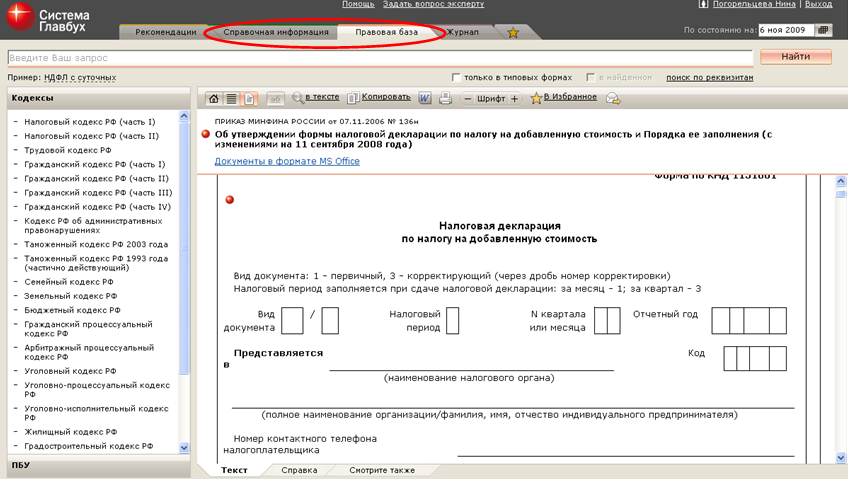The width and height of the screenshot is (848, 479).
Task: Copy document via 'Копировать'
Action: tap(379, 97)
